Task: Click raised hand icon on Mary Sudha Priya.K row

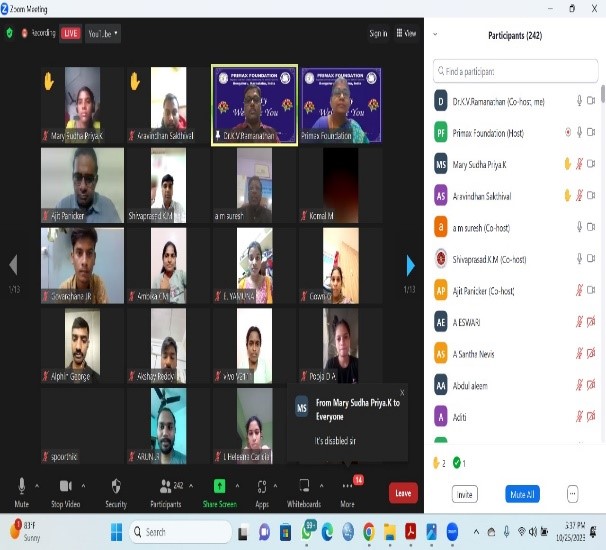Action: [567, 164]
